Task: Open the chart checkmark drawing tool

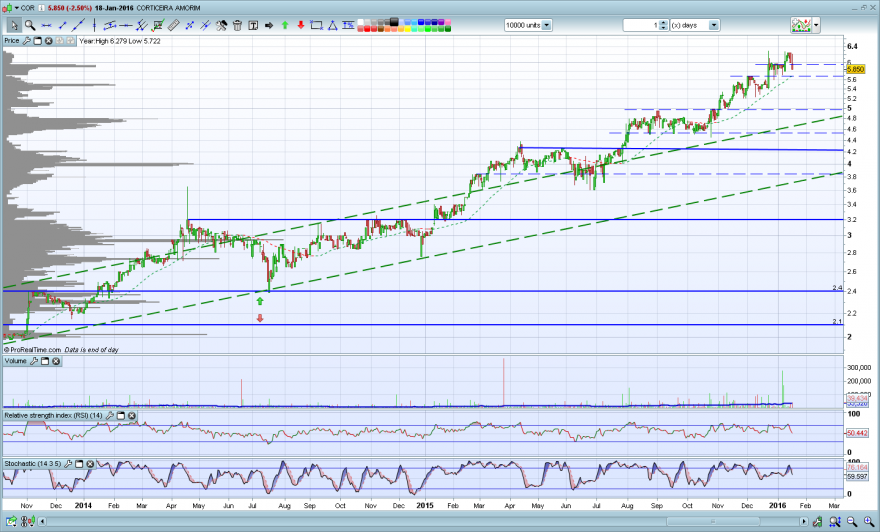Action: pos(158,25)
